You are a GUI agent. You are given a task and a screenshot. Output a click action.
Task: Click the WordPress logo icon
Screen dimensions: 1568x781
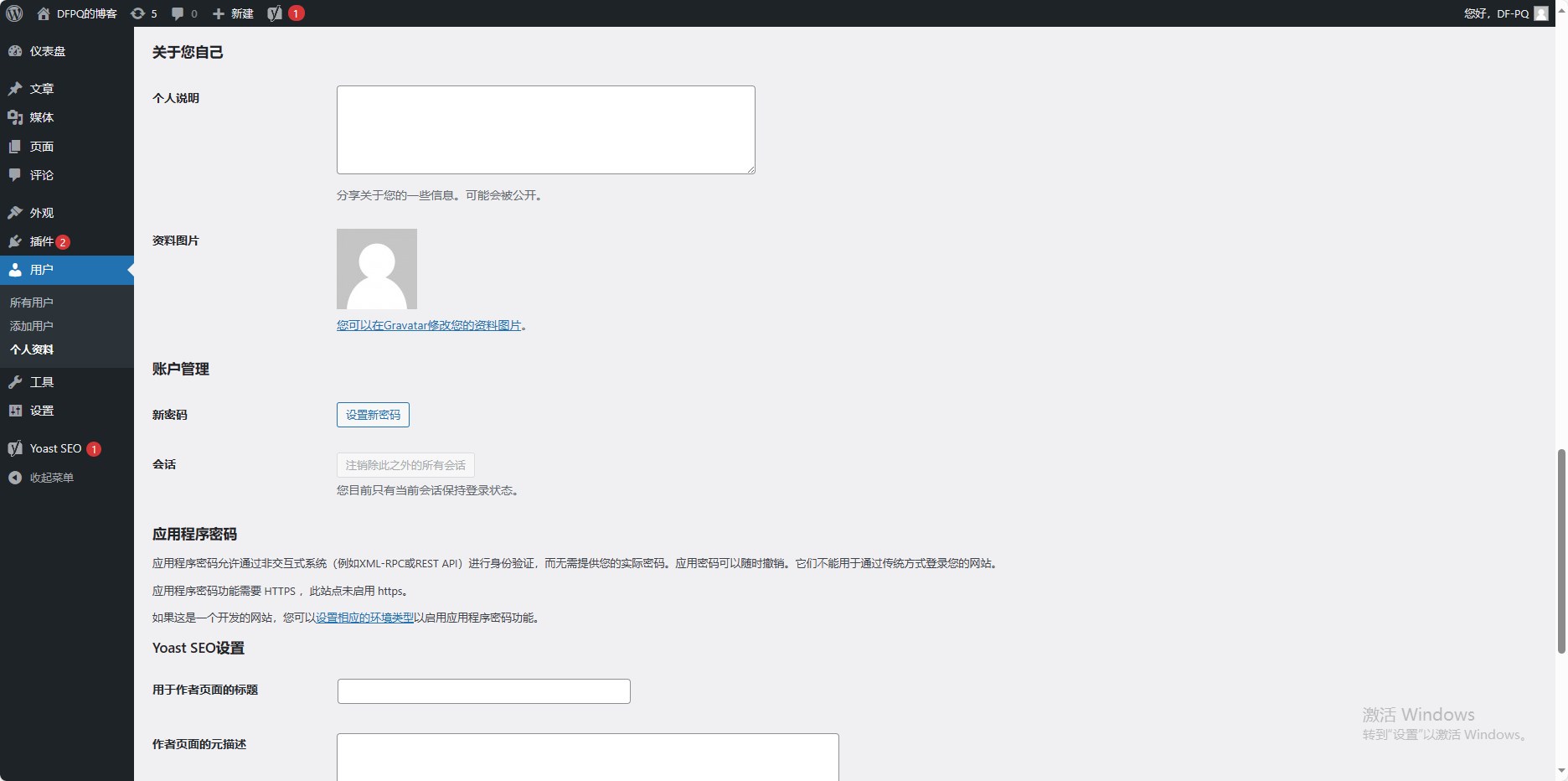[14, 13]
